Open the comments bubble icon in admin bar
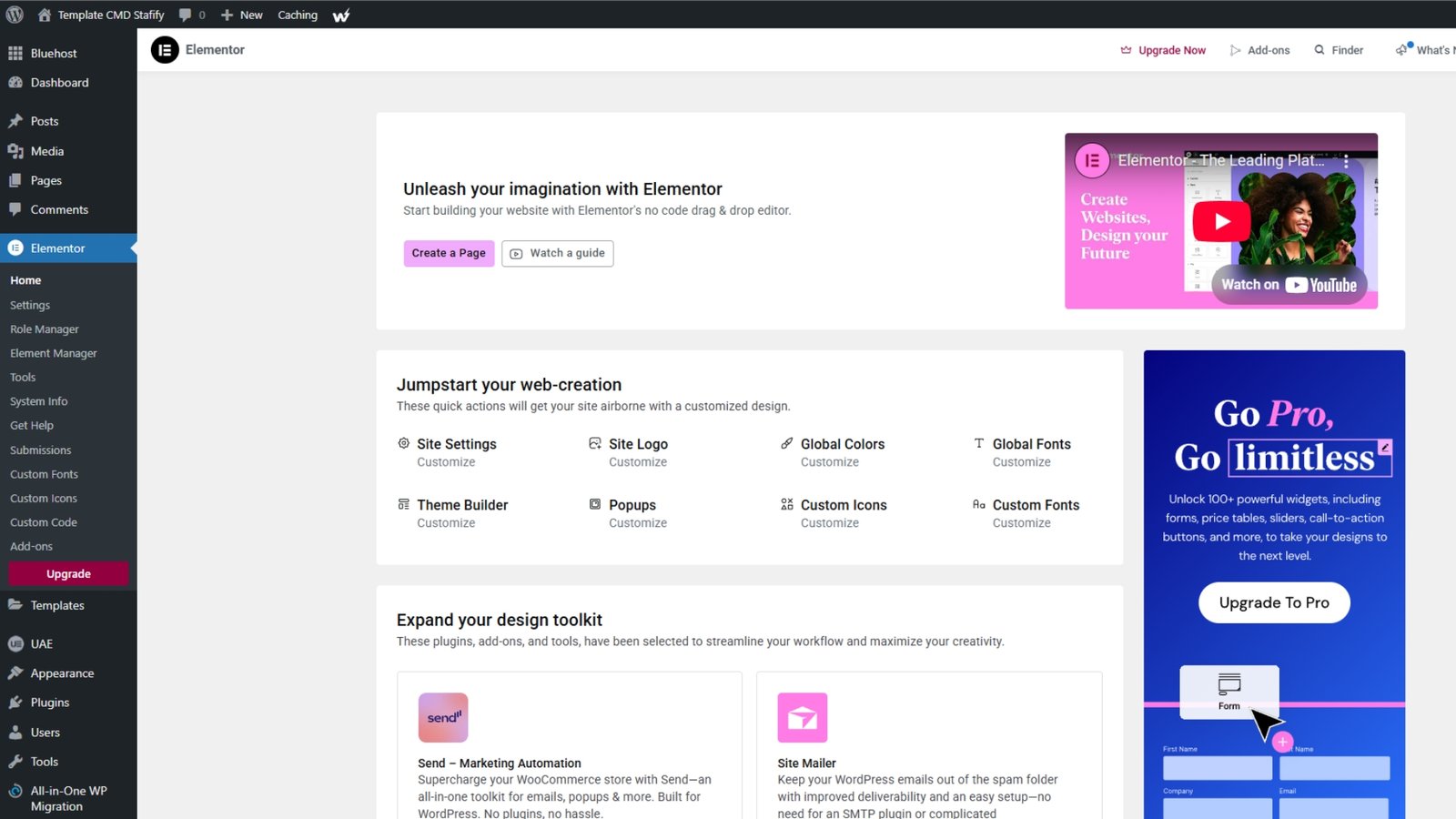This screenshot has height=819, width=1456. pyautogui.click(x=186, y=15)
